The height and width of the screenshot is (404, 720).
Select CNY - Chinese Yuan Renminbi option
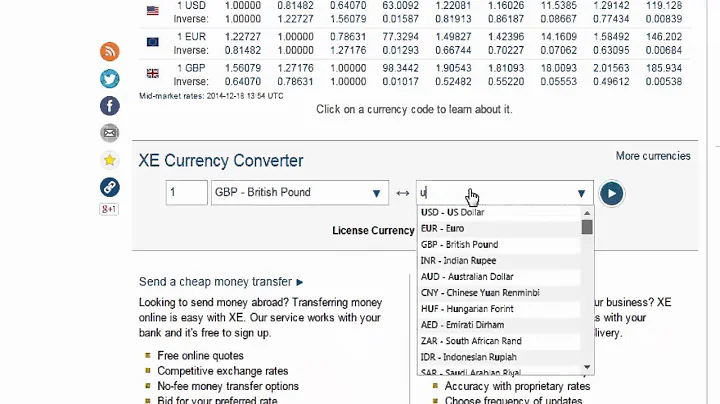[x=499, y=293]
